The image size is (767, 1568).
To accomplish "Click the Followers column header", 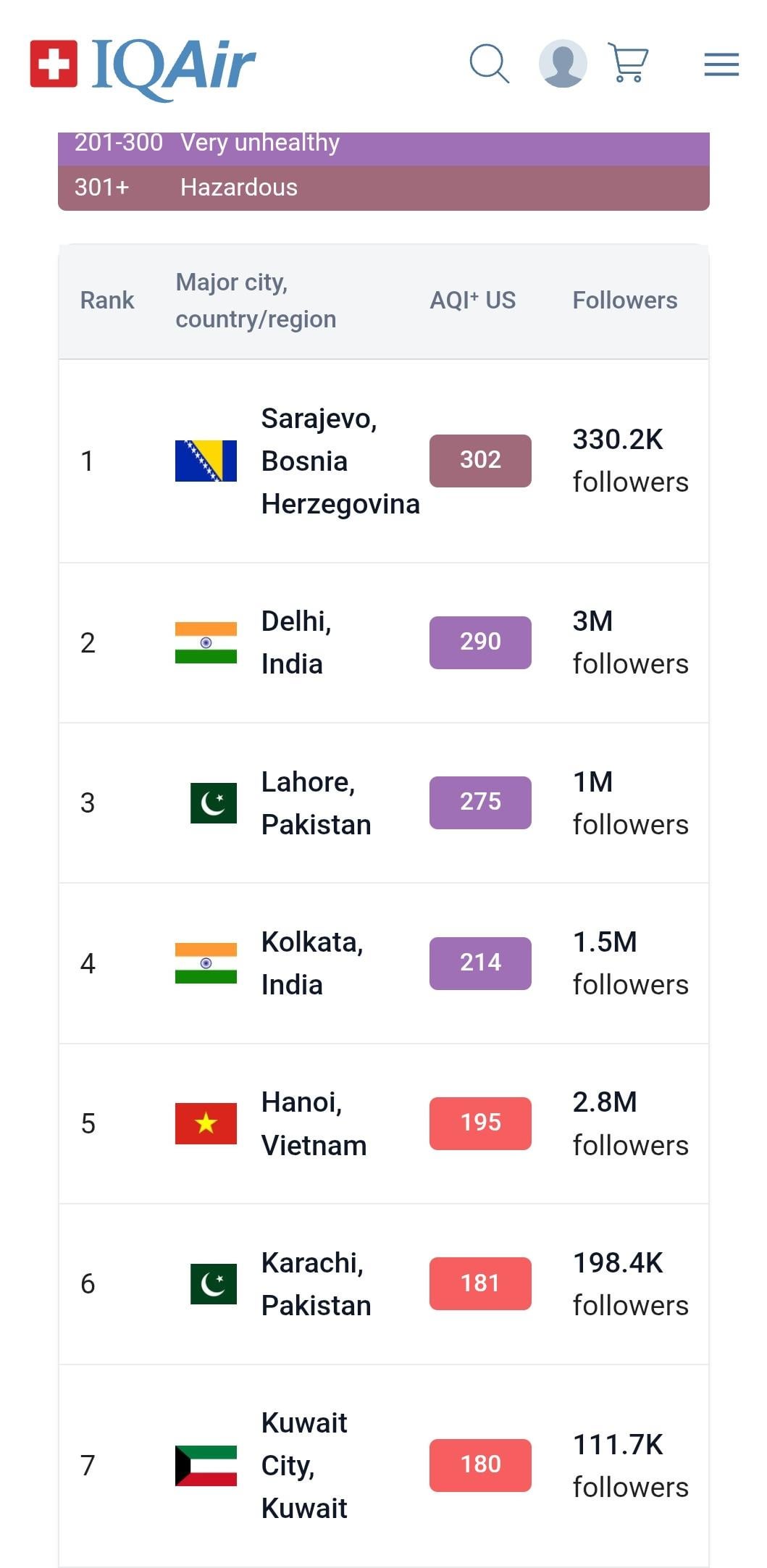I will pyautogui.click(x=624, y=301).
